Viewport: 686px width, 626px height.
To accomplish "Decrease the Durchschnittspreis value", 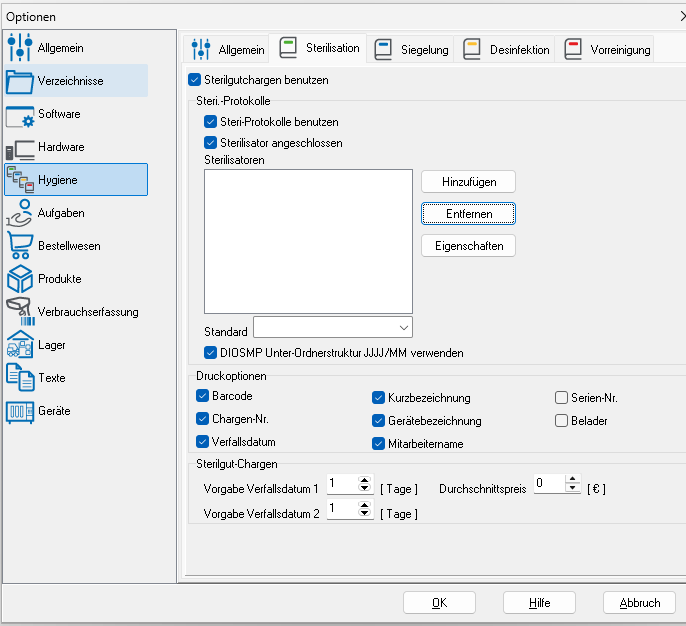I will [x=572, y=489].
